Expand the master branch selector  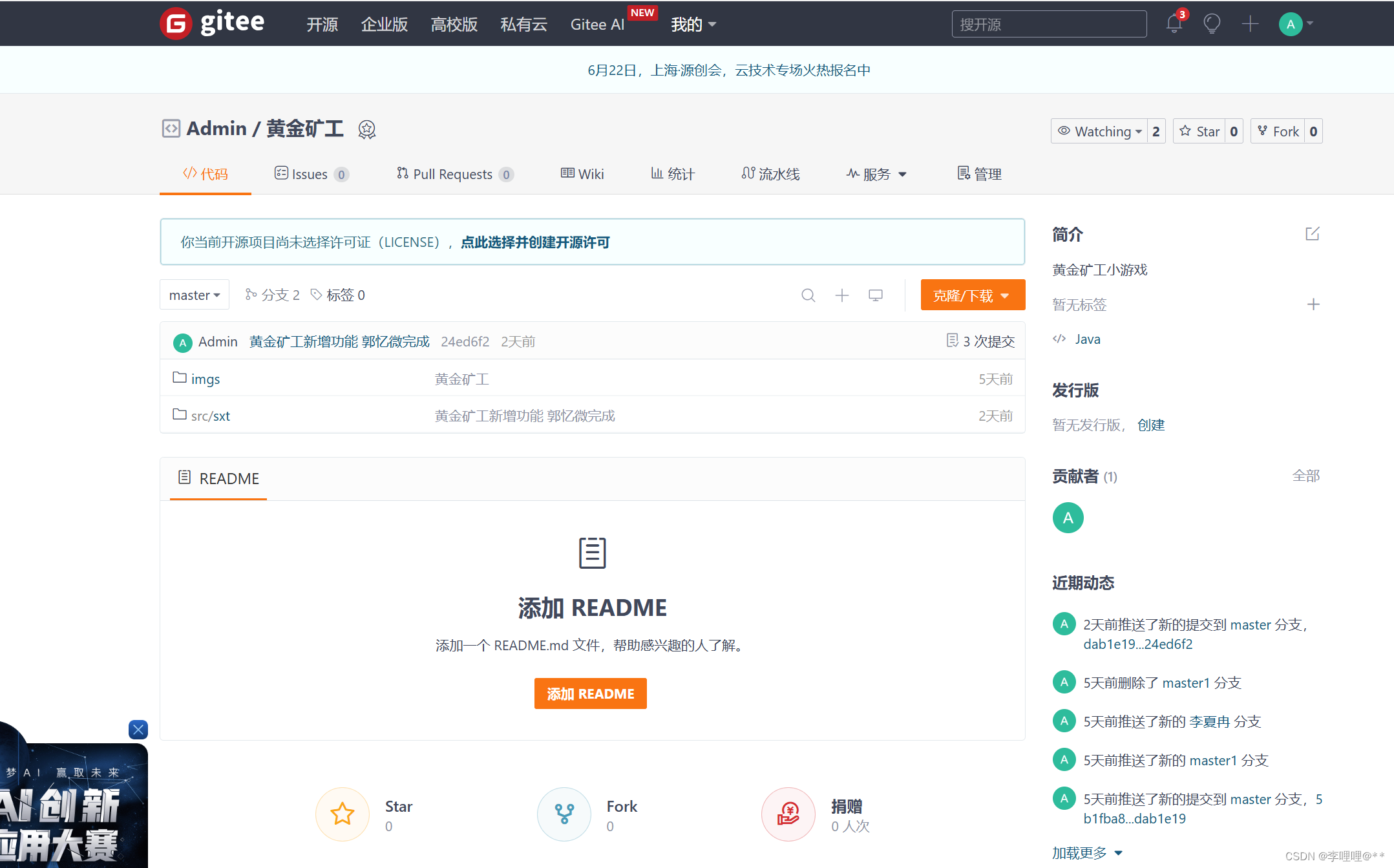pos(194,295)
